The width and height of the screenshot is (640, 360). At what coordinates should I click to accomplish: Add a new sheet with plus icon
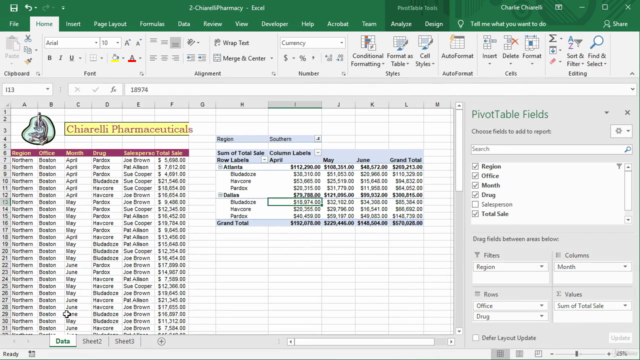(x=161, y=341)
